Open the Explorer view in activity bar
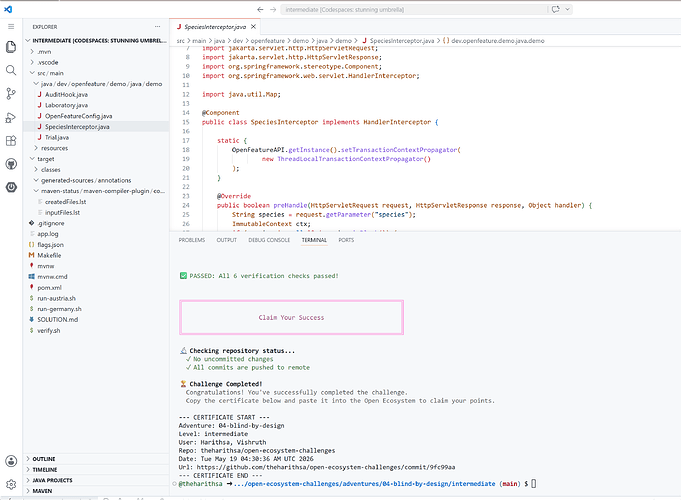This screenshot has width=681, height=500. click(11, 46)
